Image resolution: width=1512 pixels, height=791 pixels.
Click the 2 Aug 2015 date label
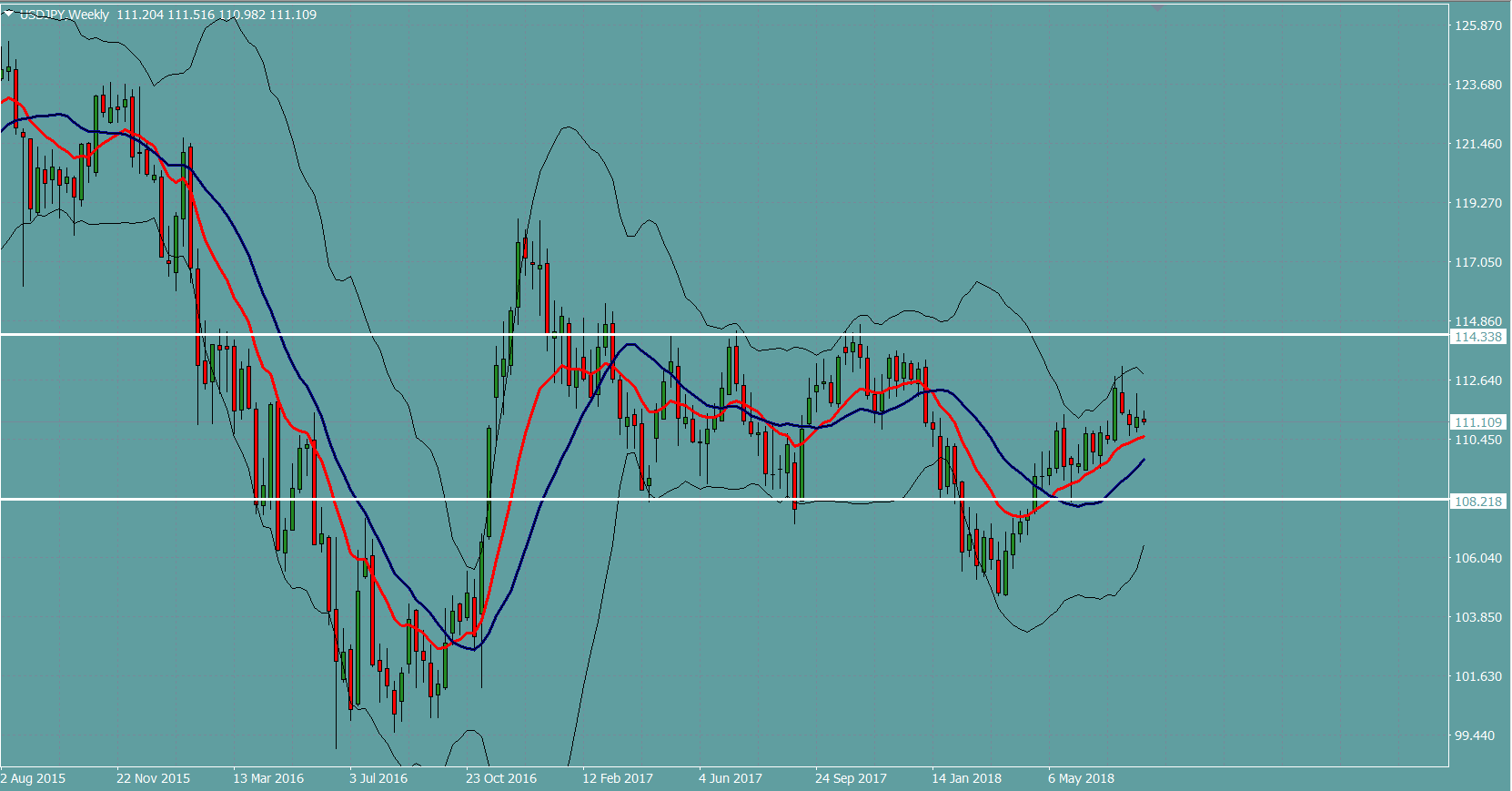coord(34,778)
